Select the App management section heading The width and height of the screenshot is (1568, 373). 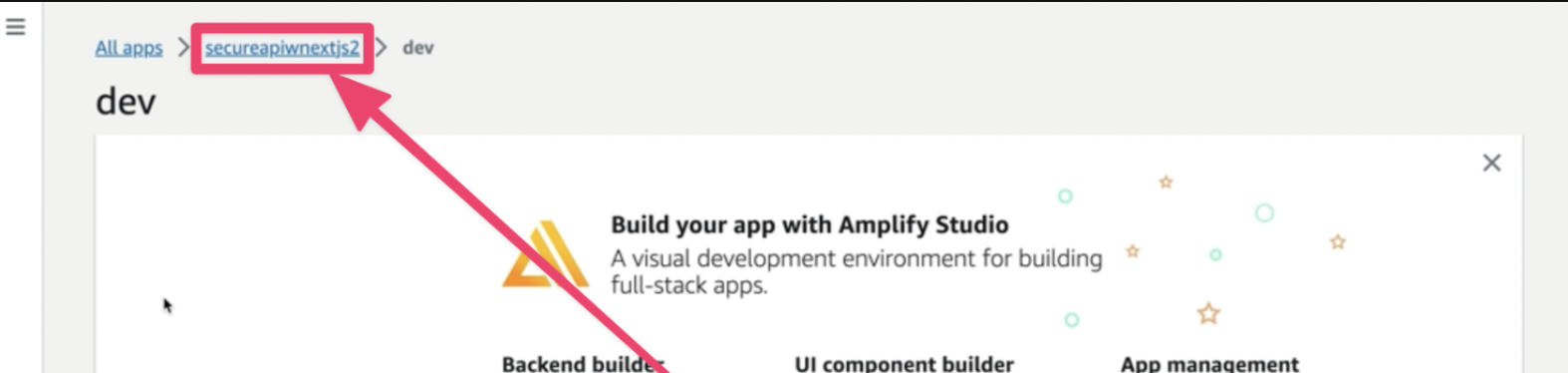(x=1209, y=364)
